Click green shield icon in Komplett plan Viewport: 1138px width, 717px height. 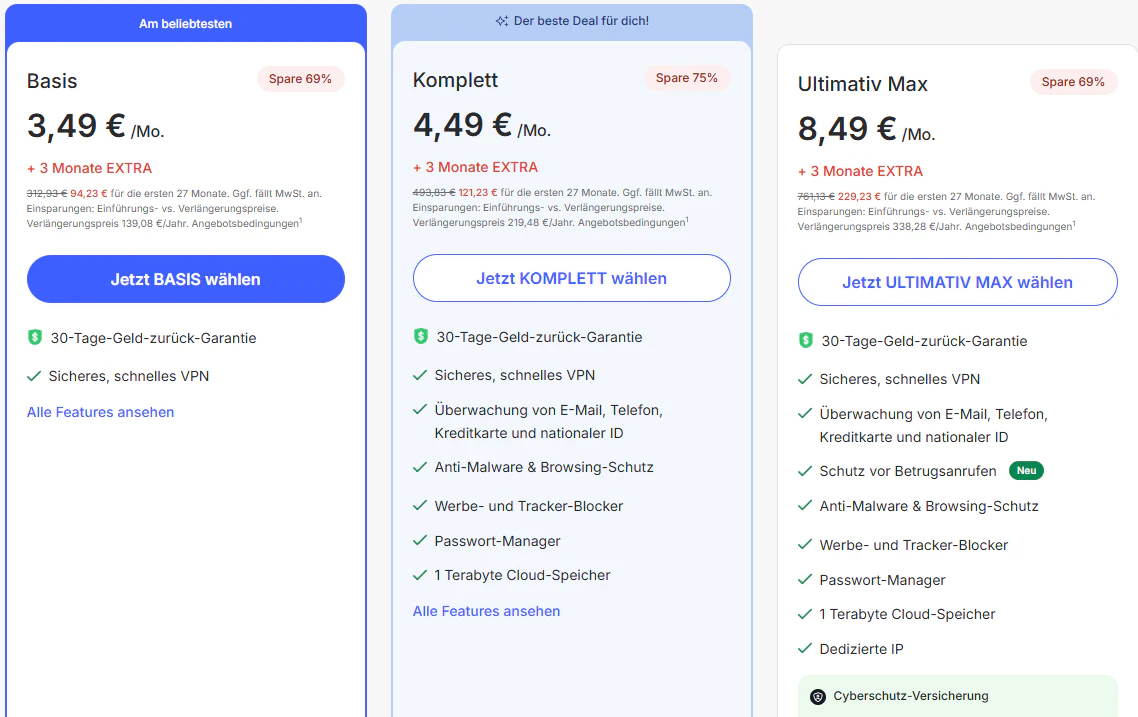coord(421,337)
